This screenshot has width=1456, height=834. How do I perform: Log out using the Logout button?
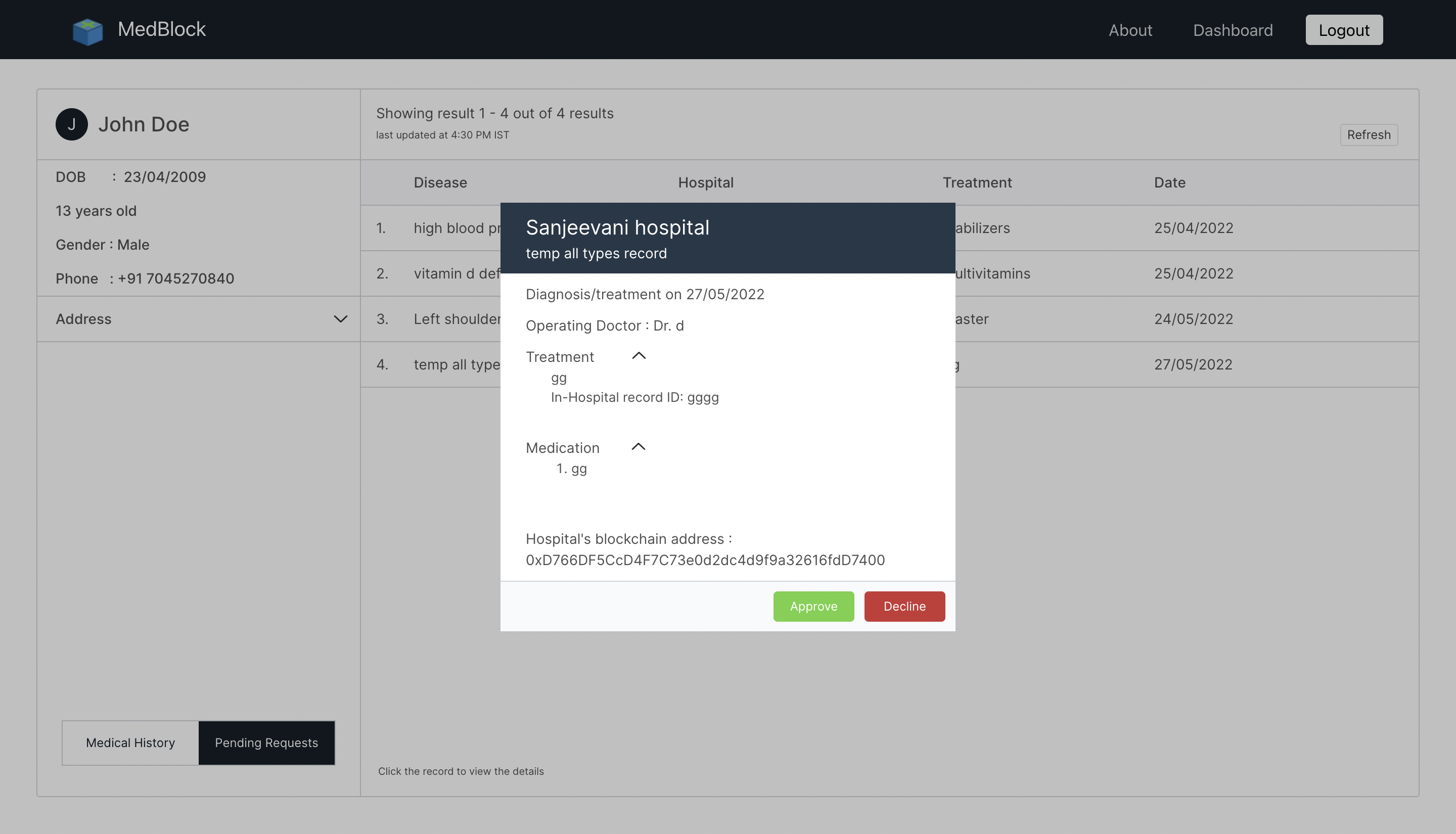(x=1343, y=30)
